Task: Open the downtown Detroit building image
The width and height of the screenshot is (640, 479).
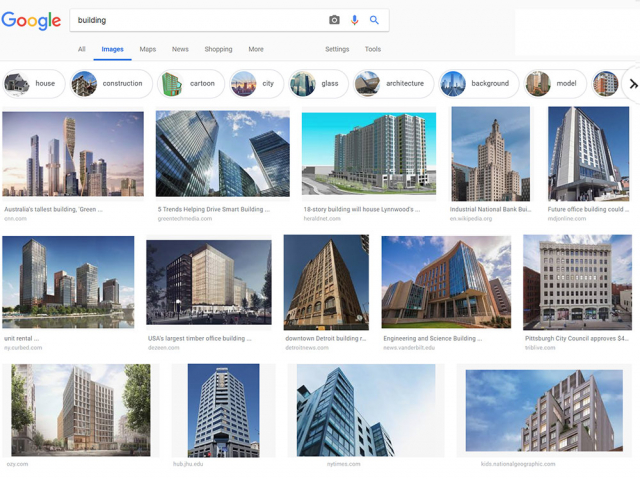Action: pyautogui.click(x=326, y=282)
